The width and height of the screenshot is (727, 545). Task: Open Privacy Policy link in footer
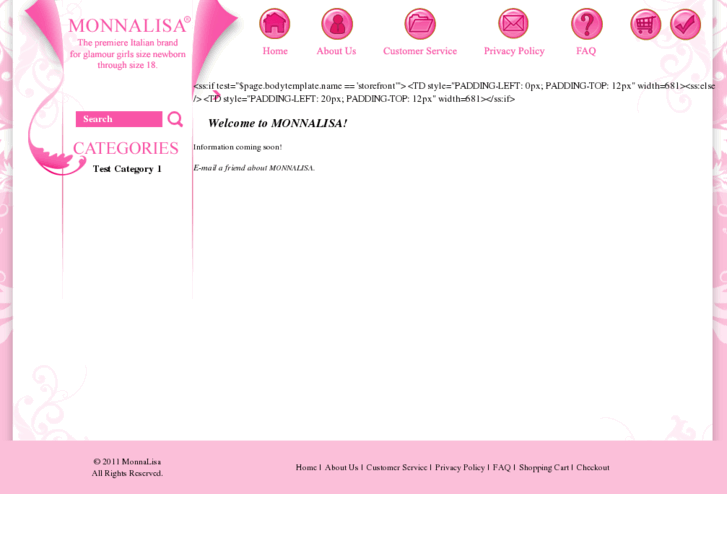[459, 468]
